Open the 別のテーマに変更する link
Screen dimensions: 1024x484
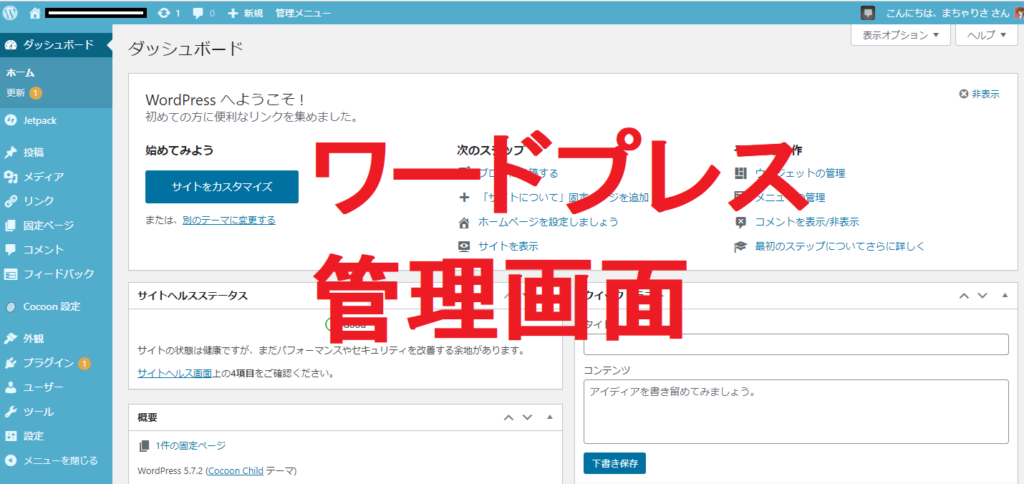[229, 220]
